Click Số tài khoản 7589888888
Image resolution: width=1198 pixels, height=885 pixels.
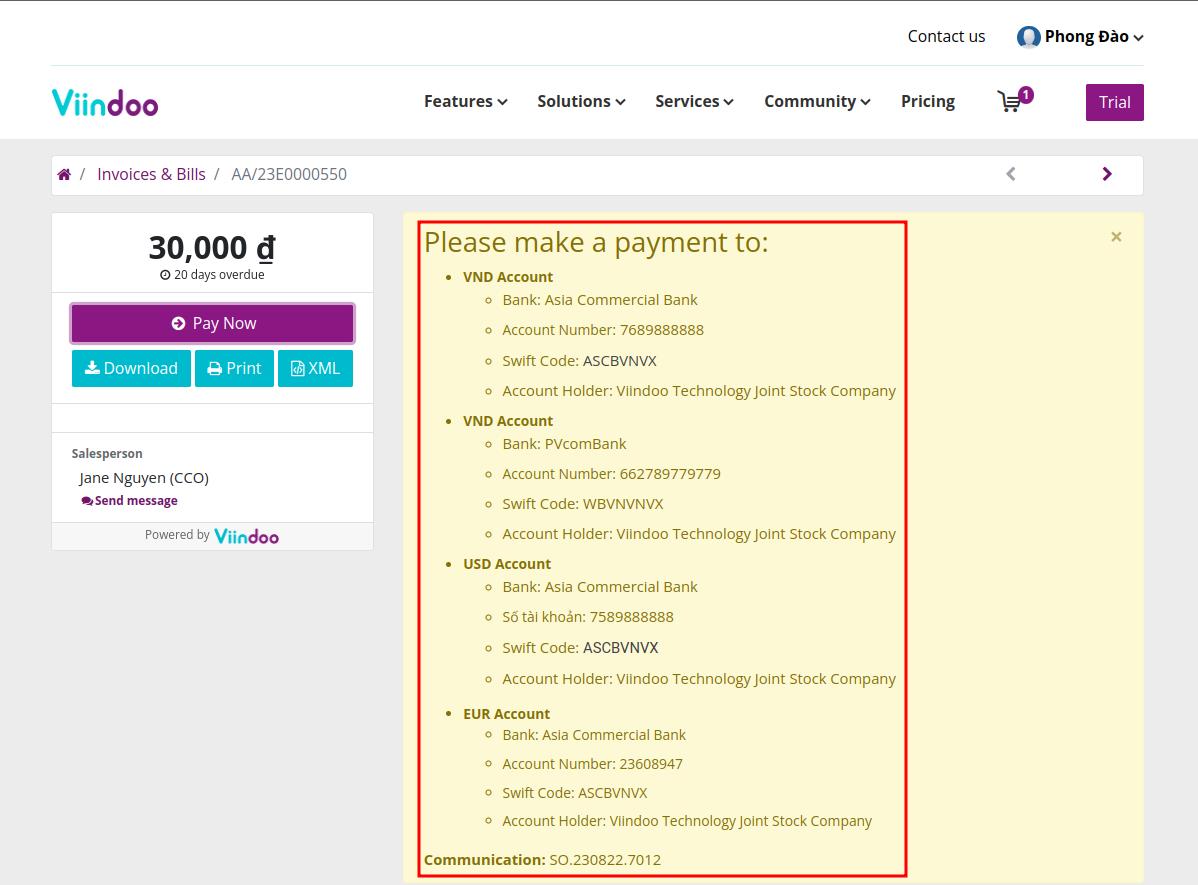pos(588,617)
